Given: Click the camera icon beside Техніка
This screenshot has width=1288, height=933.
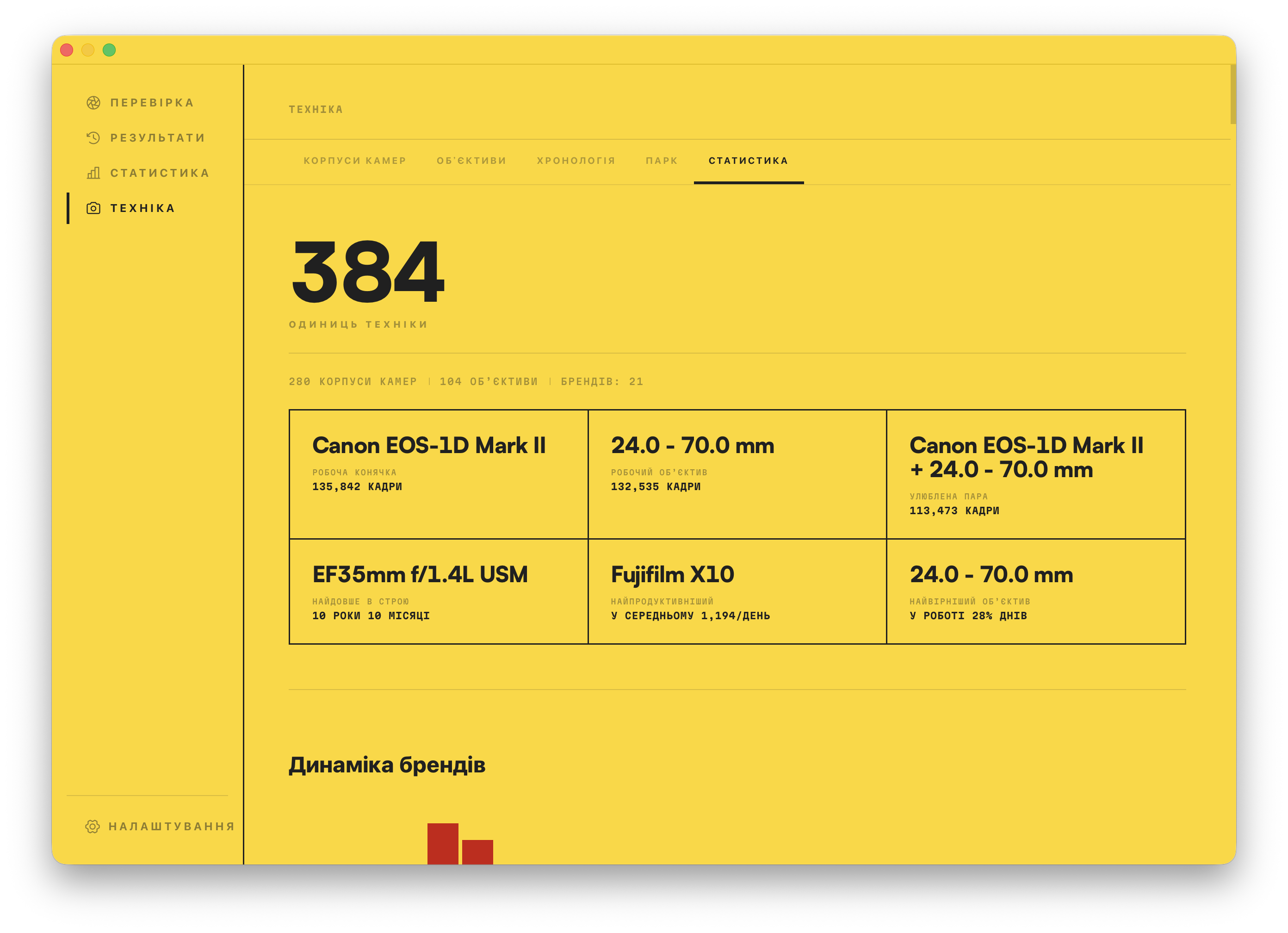Looking at the screenshot, I should 93,209.
